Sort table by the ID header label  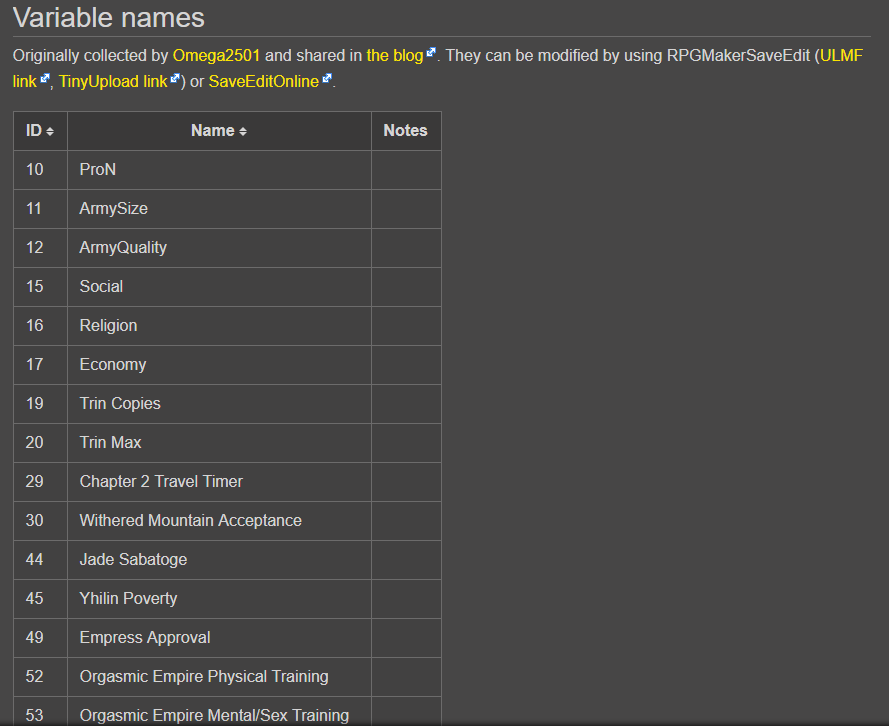pos(34,131)
